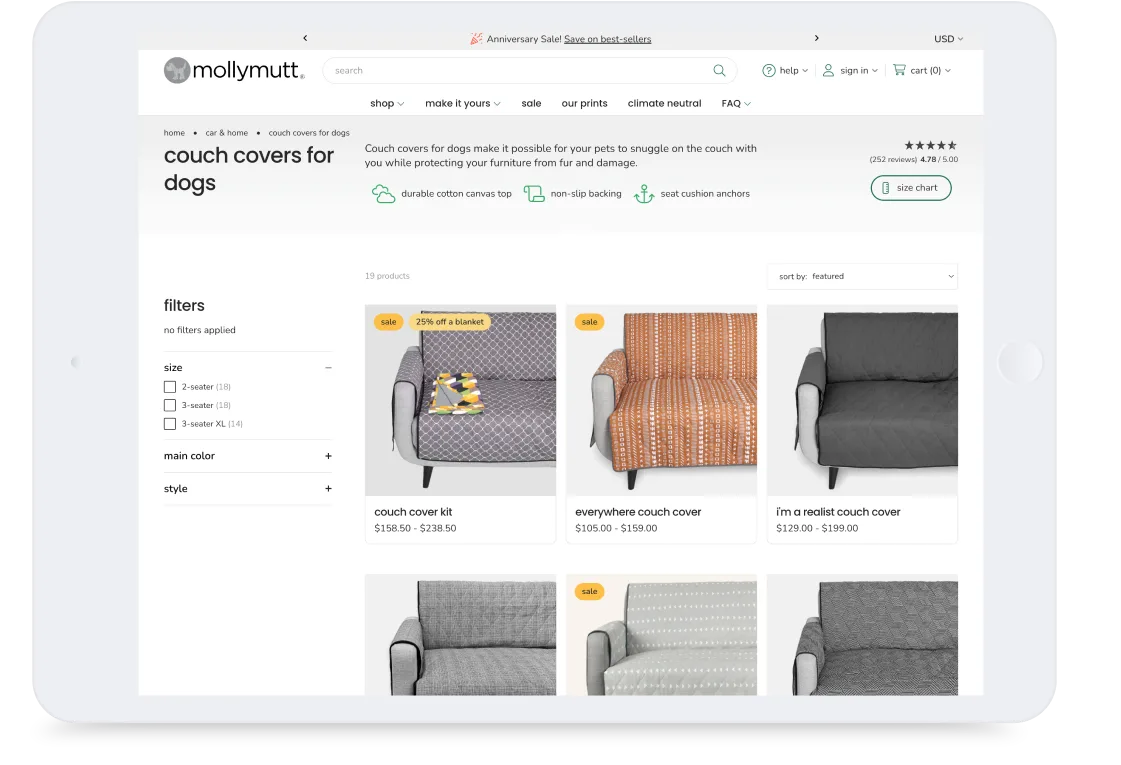Go to the climate neutral page
Image resolution: width=1121 pixels, height=765 pixels.
[664, 103]
